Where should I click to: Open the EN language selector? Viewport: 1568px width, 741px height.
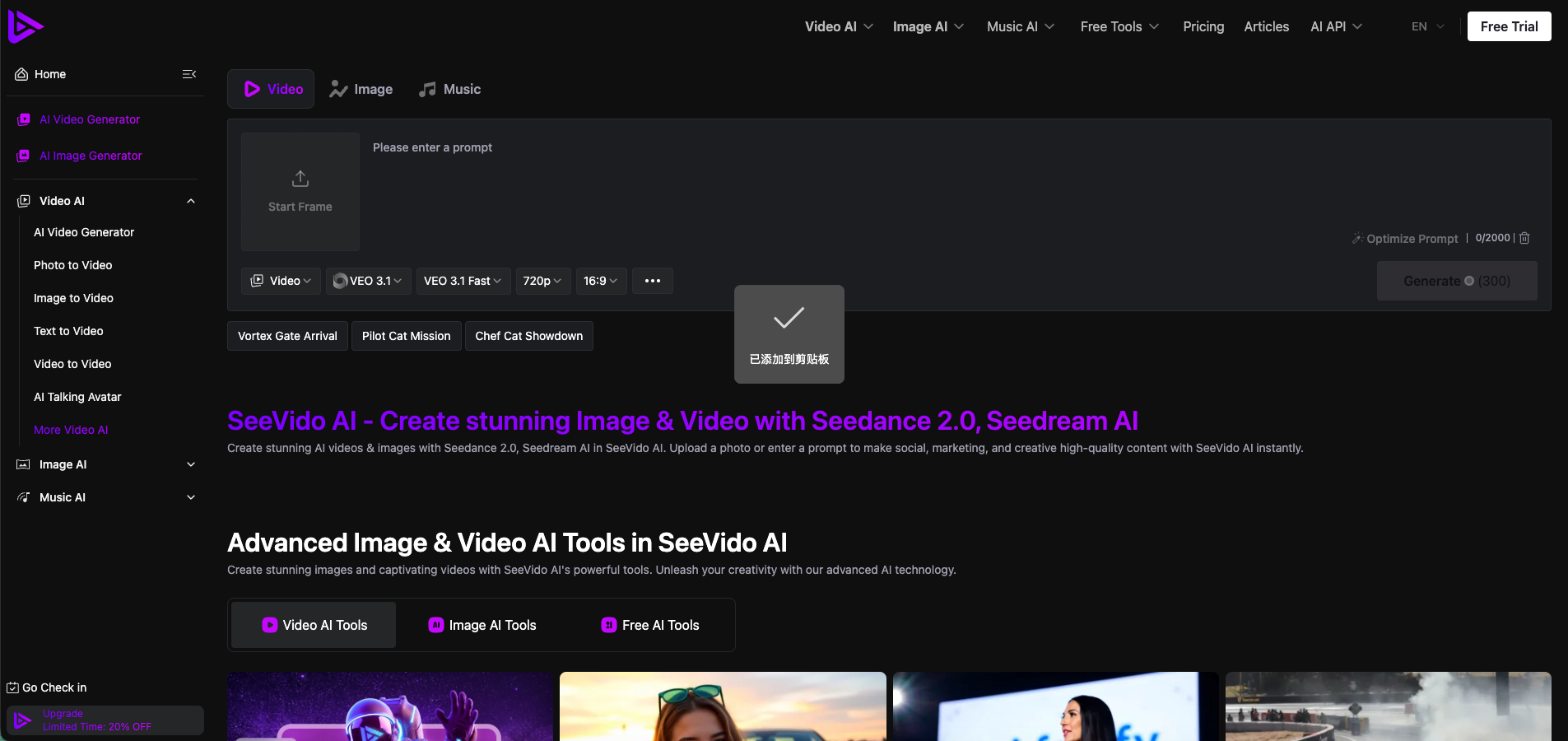point(1428,26)
